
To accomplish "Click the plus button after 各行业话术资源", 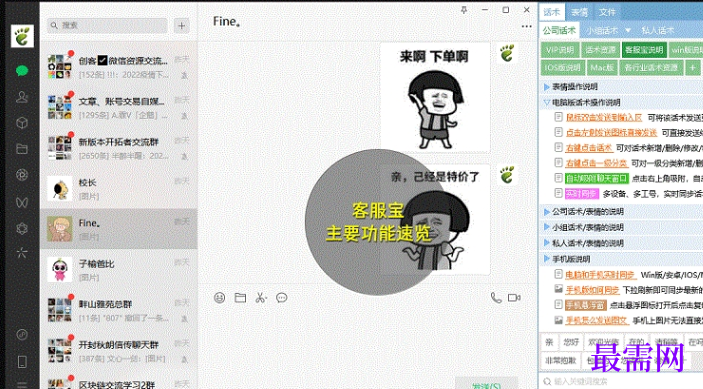I will coord(693,68).
